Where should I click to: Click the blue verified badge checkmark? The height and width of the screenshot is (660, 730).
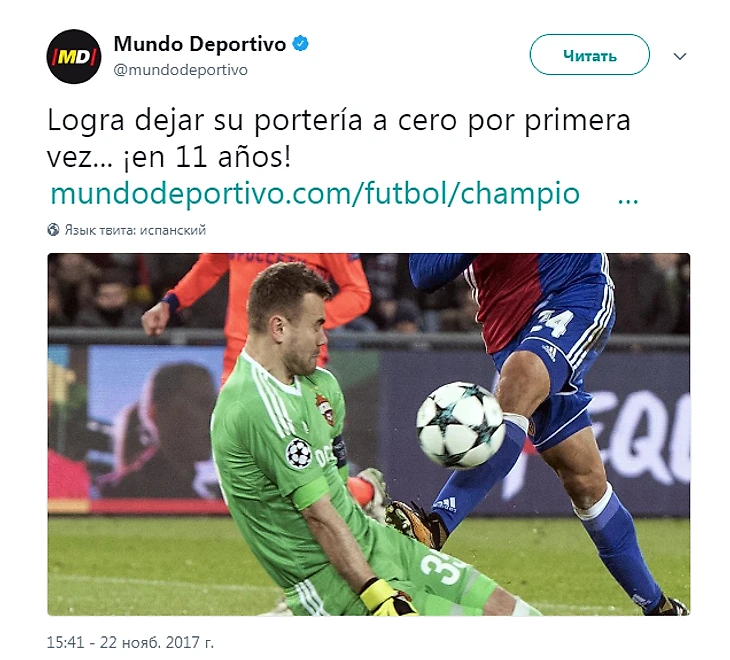pyautogui.click(x=300, y=44)
